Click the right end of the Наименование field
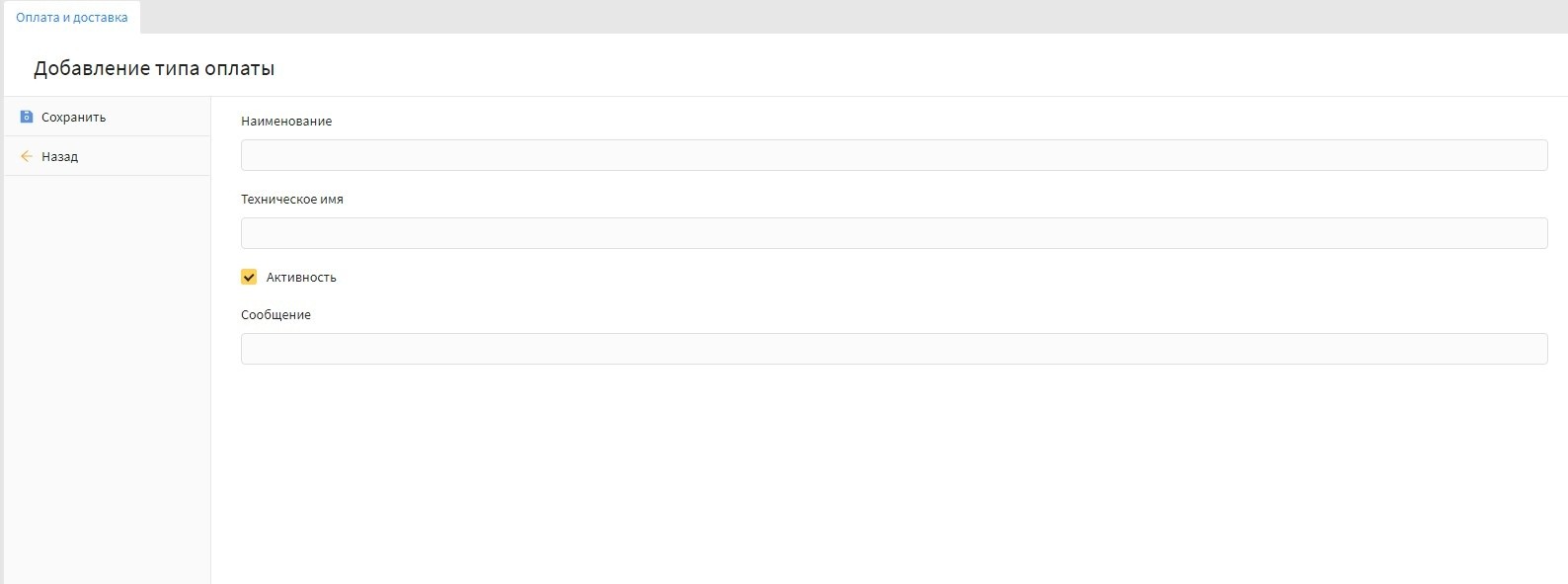 [x=1521, y=155]
